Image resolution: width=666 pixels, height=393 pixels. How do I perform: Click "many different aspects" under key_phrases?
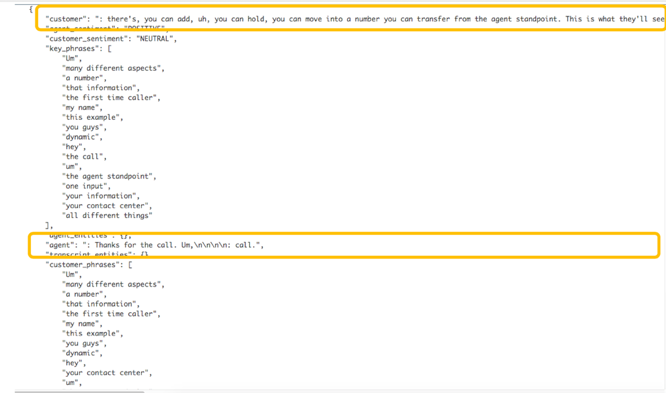tap(113, 68)
